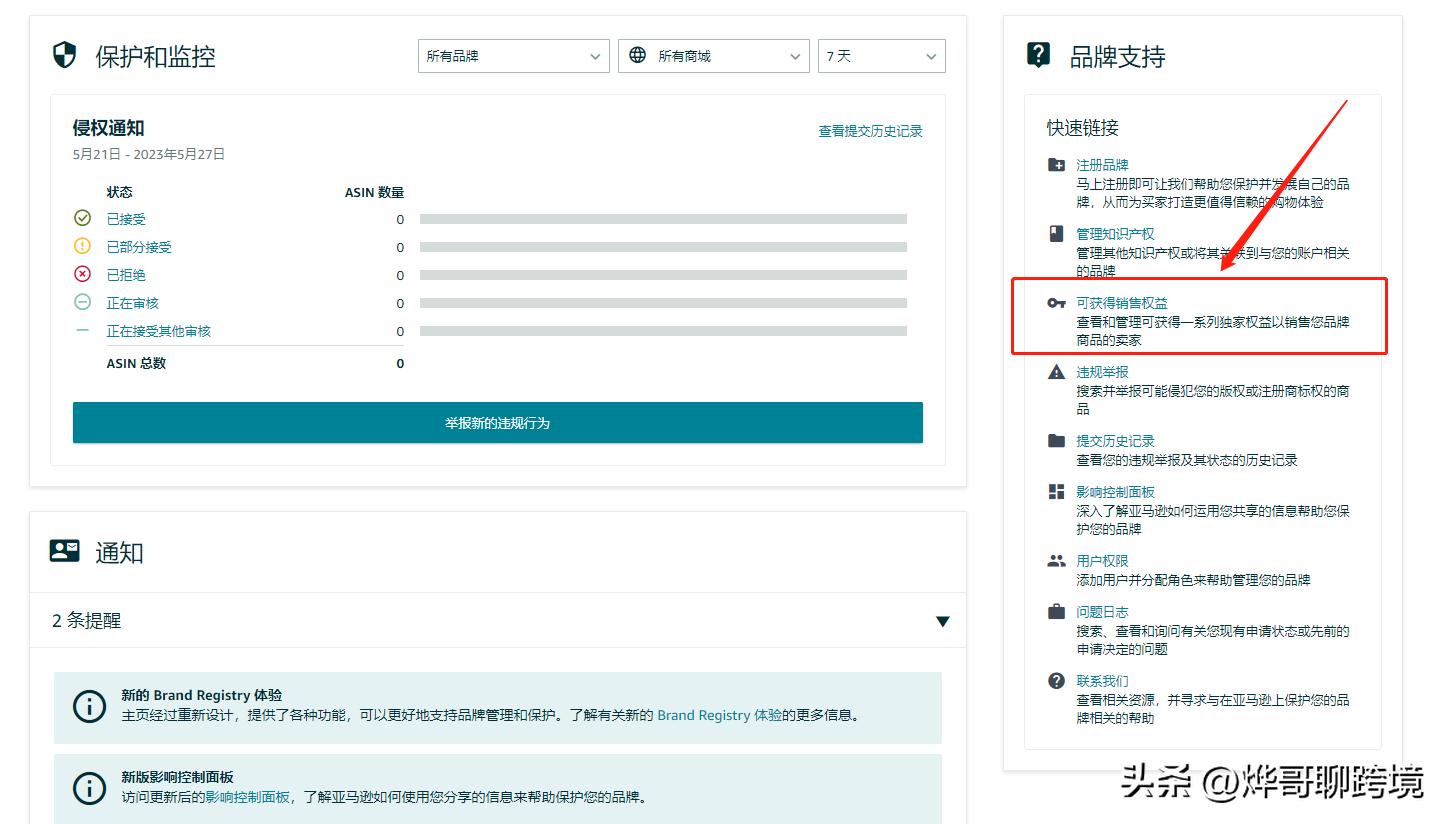This screenshot has width=1448, height=824.
Task: Click the warning triangle icon for 违规举报
Action: pyautogui.click(x=1055, y=372)
